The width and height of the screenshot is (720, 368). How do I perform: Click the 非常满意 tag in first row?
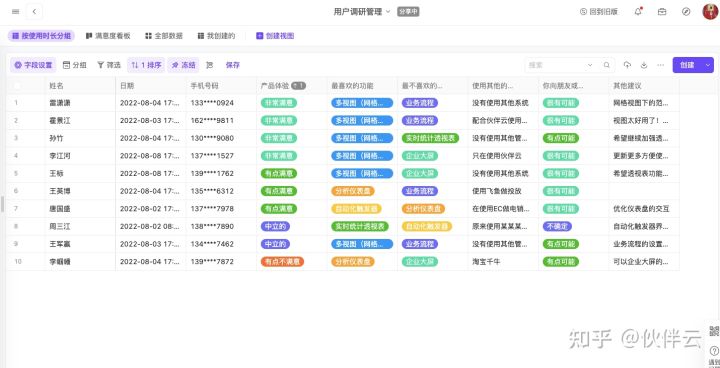[x=279, y=103]
